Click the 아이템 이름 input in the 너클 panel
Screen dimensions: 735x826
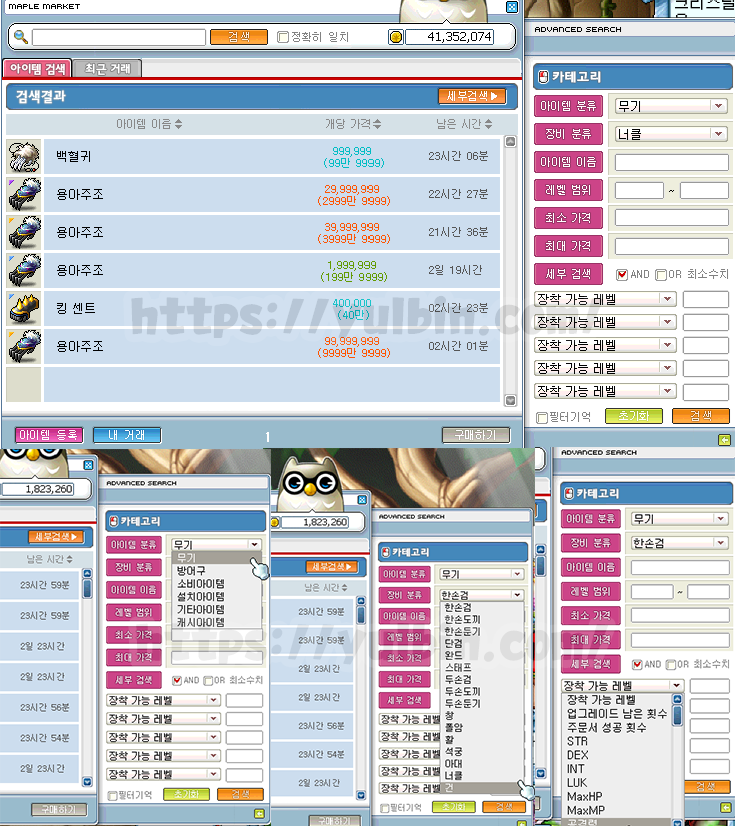click(671, 162)
